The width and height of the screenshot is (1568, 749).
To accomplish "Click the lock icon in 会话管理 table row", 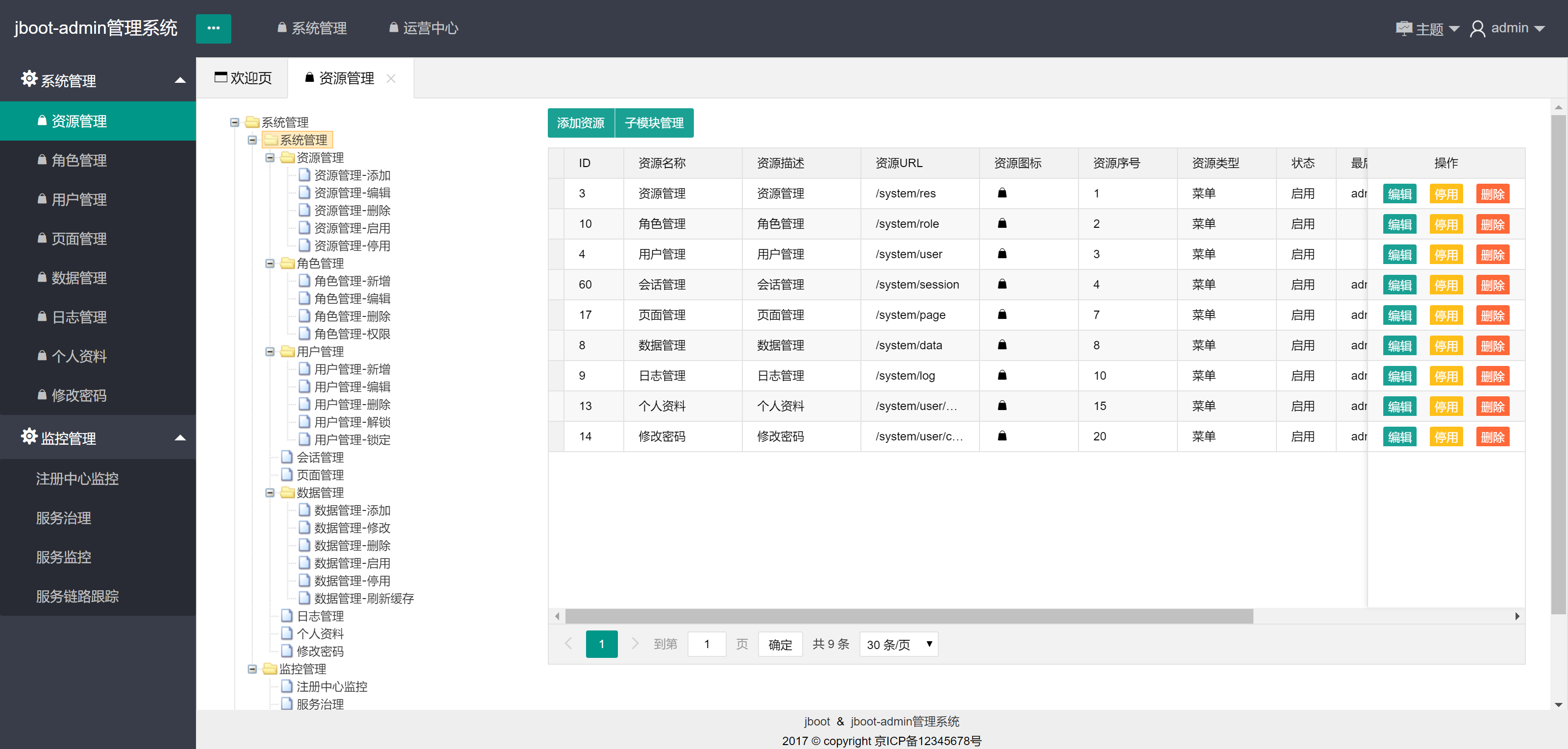I will [x=1002, y=284].
